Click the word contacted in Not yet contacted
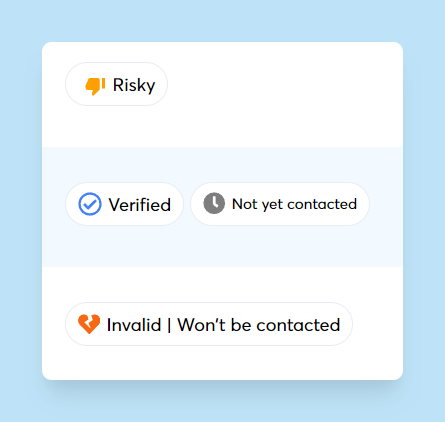 (322, 204)
